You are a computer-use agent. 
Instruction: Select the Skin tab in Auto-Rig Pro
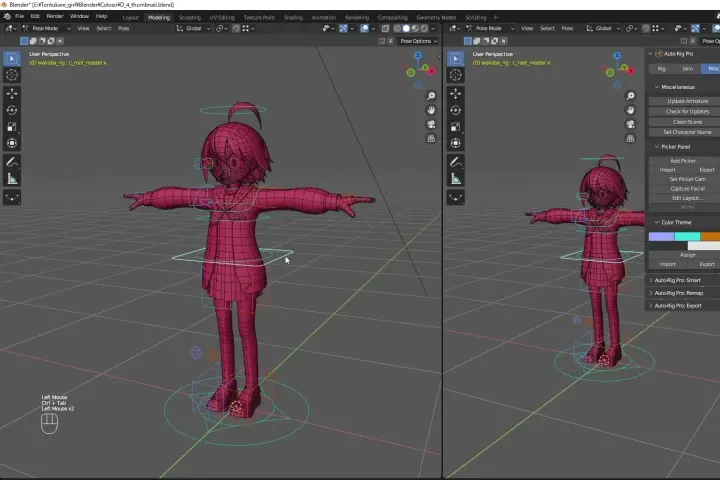[687, 69]
